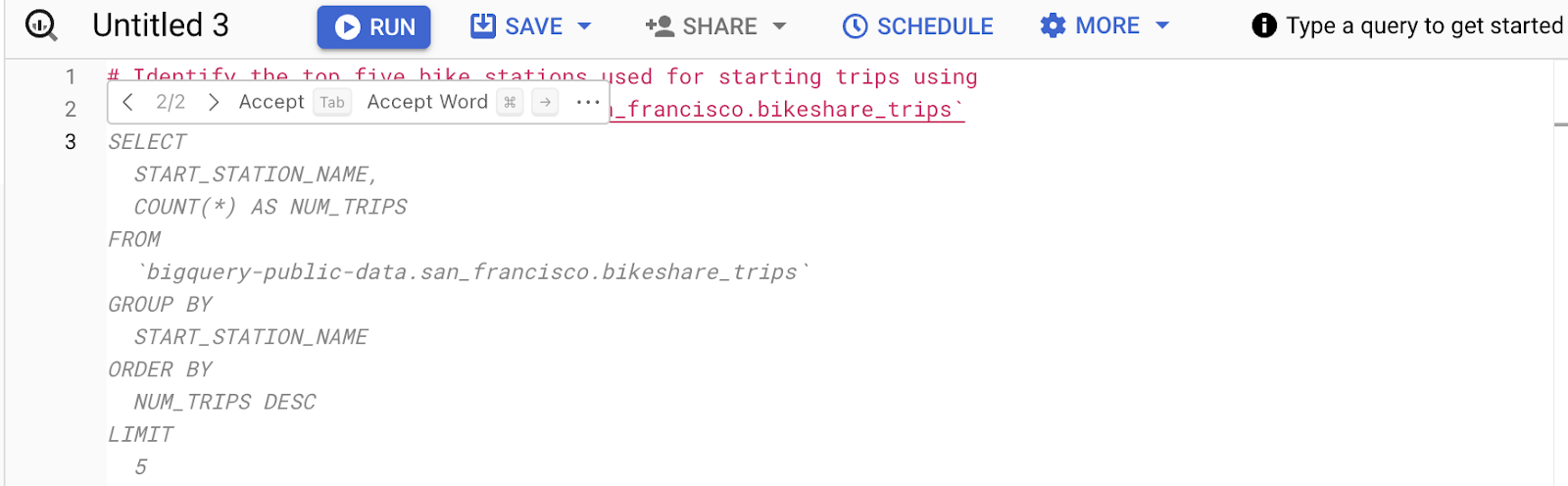
Task: Click the "Untitled 3" query title
Action: (x=161, y=25)
